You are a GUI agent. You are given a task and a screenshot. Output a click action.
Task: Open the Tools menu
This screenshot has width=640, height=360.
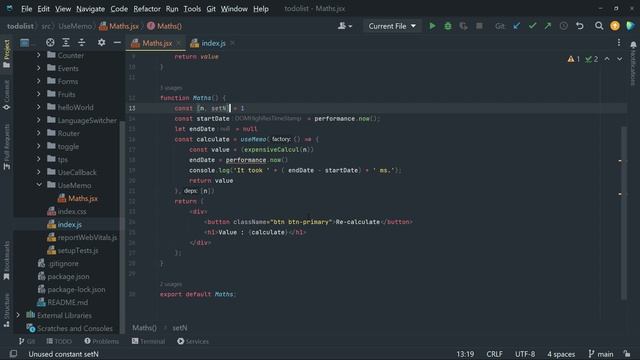pos(192,9)
